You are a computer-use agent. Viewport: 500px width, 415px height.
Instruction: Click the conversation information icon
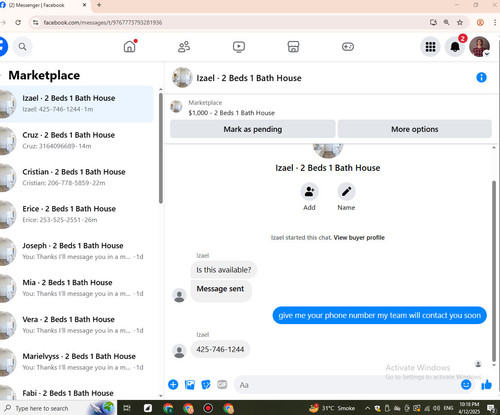tap(481, 77)
